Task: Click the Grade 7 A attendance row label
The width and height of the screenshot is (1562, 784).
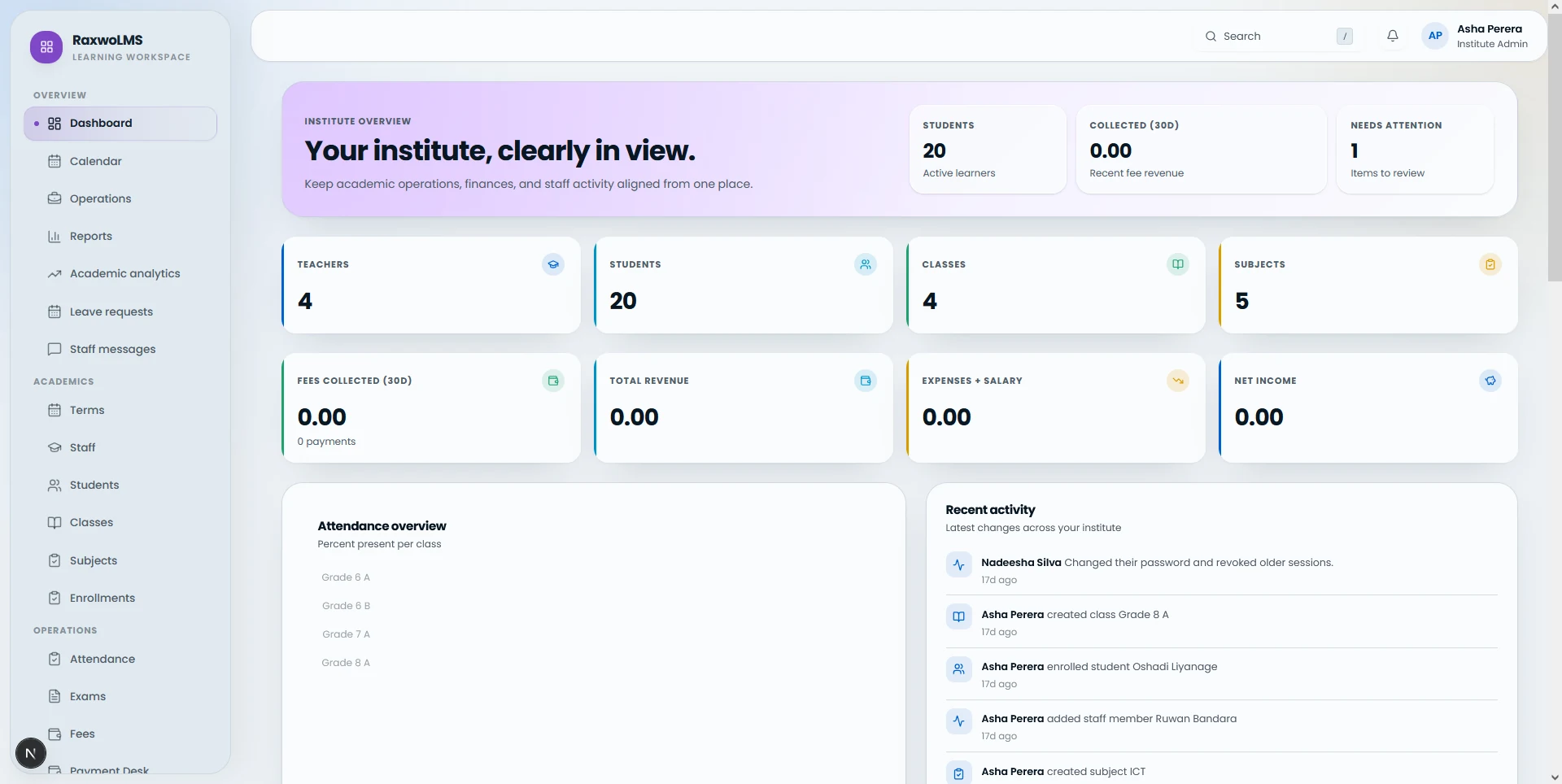Action: tap(346, 634)
